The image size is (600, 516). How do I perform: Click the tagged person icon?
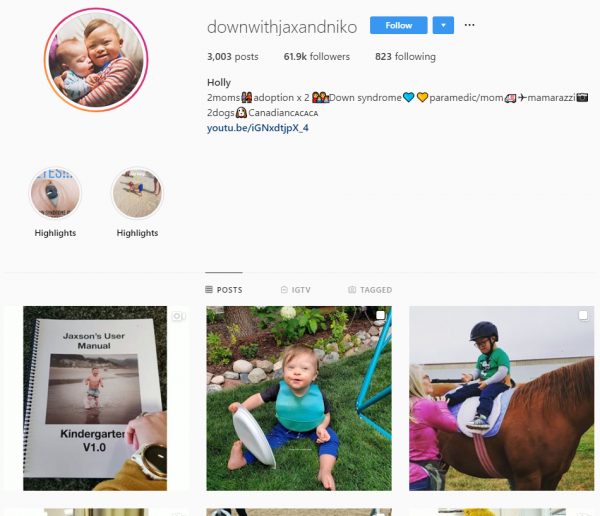coord(352,289)
